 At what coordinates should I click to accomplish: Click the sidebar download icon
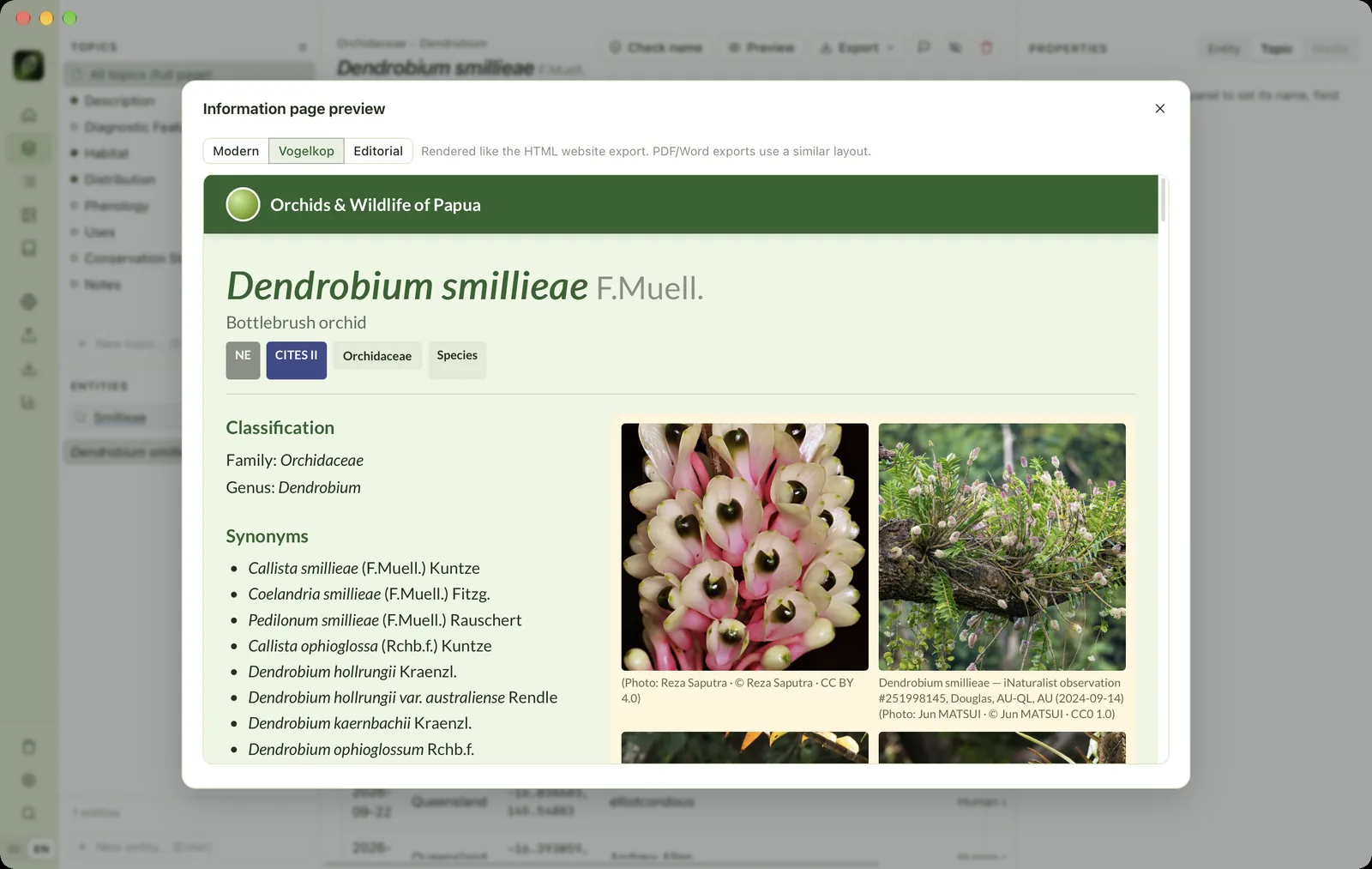pos(28,369)
